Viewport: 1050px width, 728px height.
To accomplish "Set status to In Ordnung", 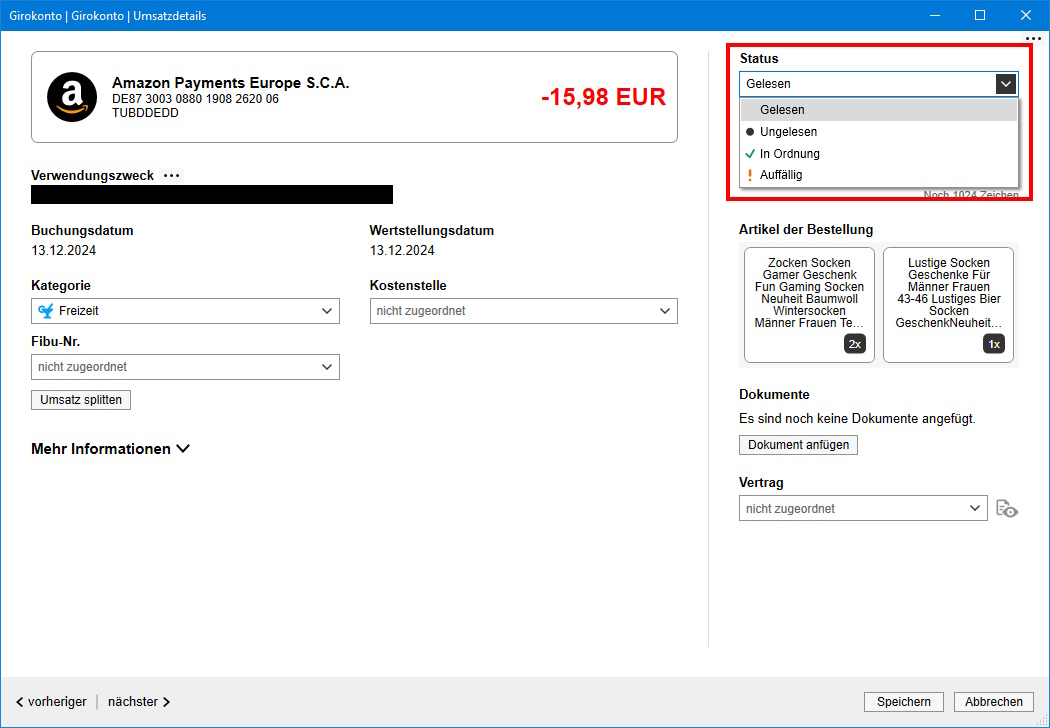I will 789,154.
